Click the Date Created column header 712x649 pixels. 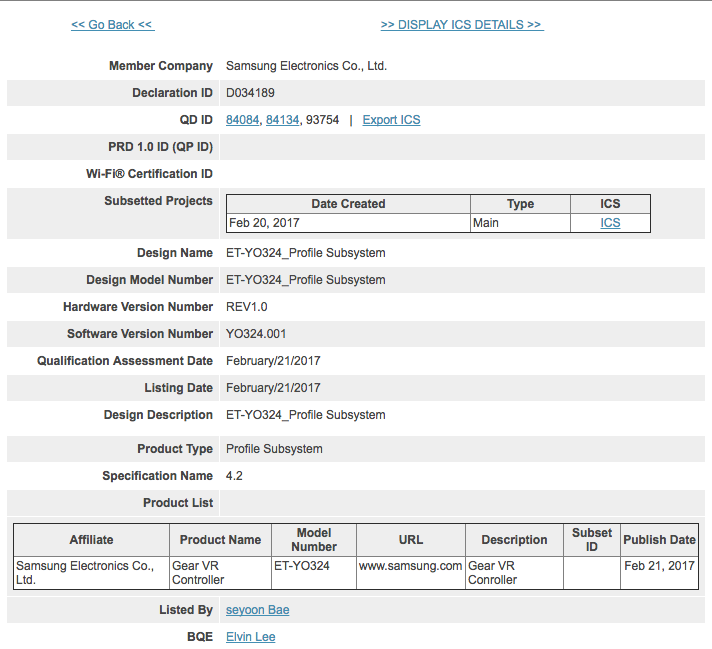(x=348, y=204)
